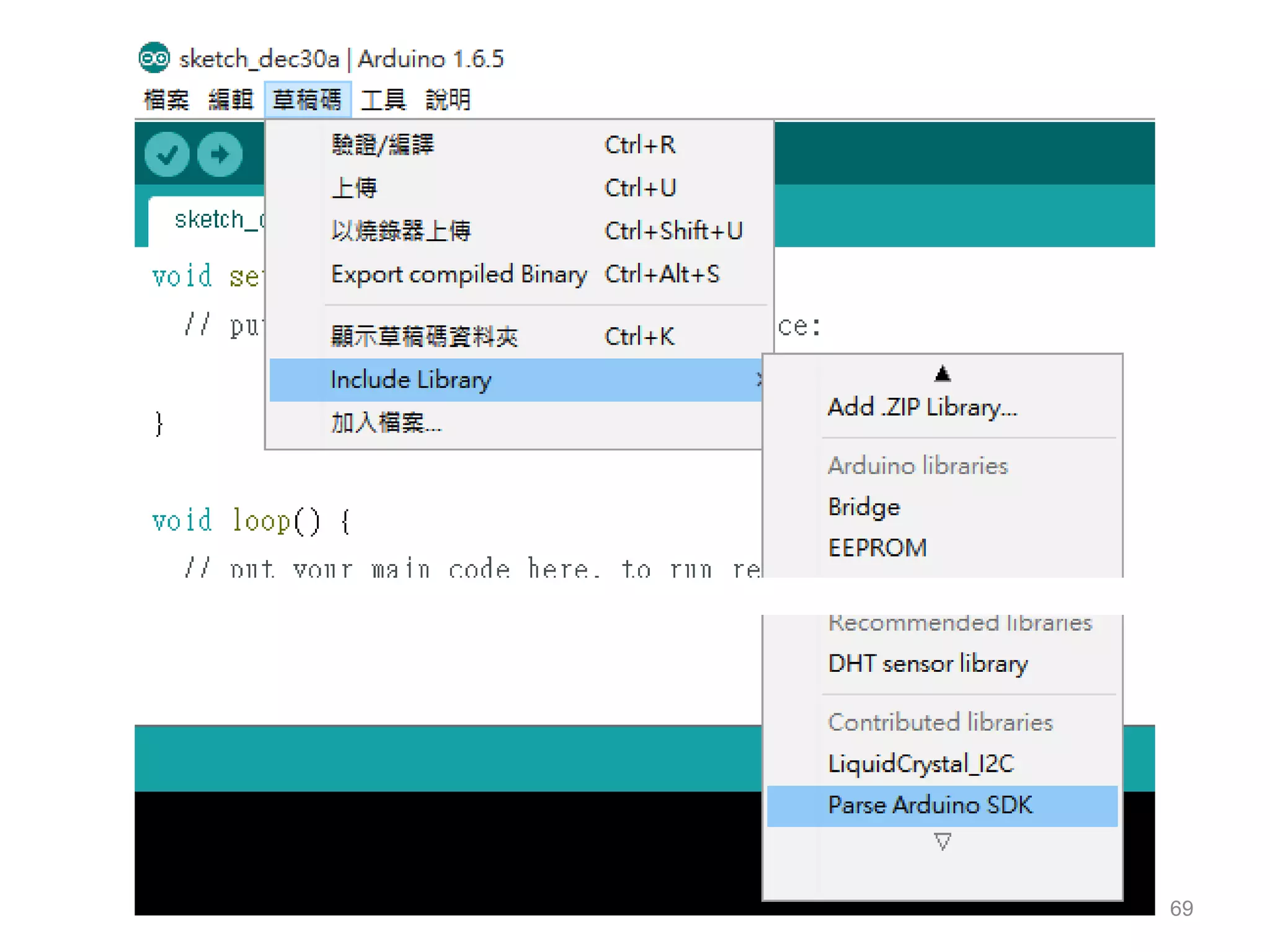Viewport: 1270px width, 952px height.
Task: Collapse the open 草稿碼 menu
Action: (x=308, y=100)
